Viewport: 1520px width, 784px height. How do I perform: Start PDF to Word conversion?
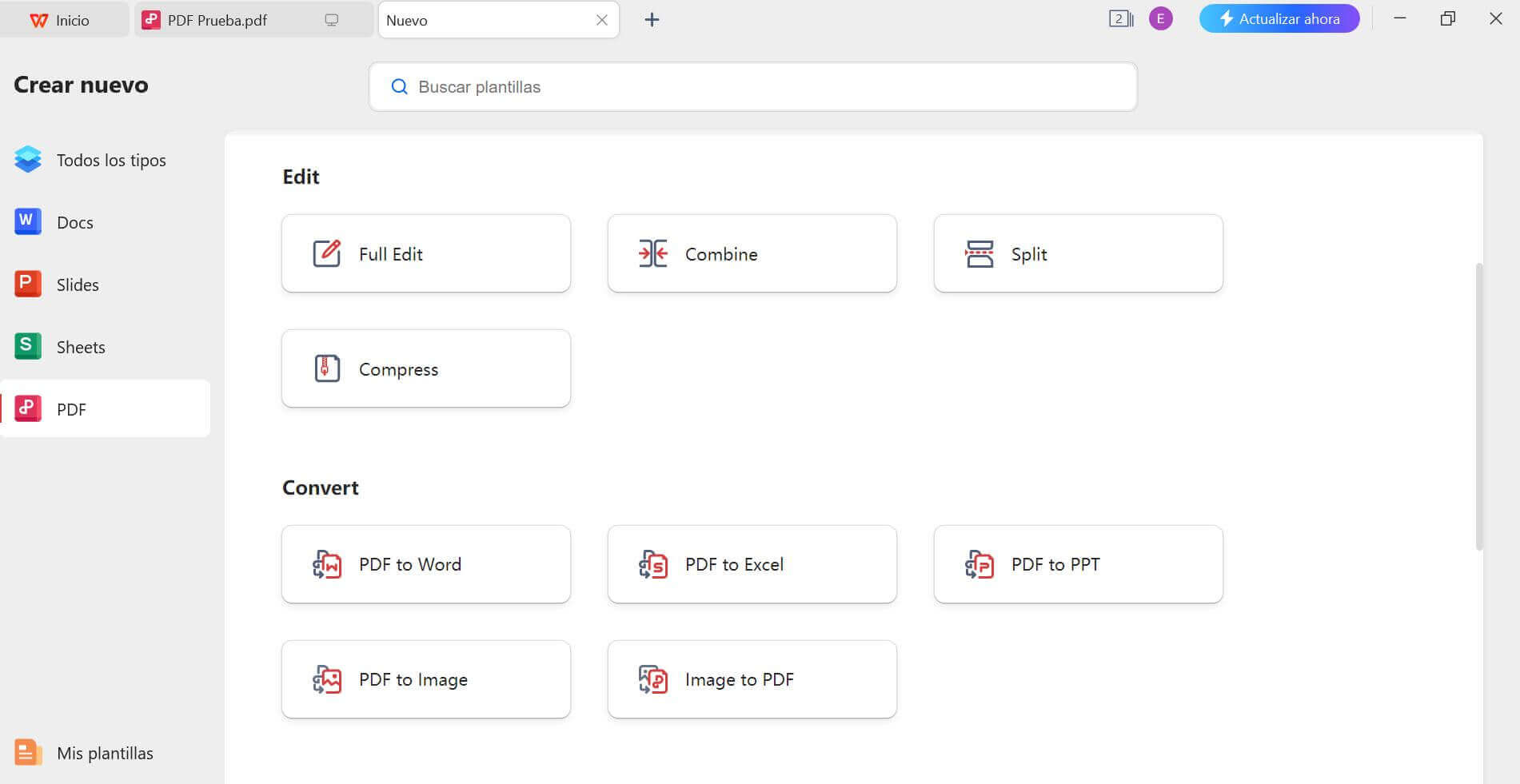point(425,564)
